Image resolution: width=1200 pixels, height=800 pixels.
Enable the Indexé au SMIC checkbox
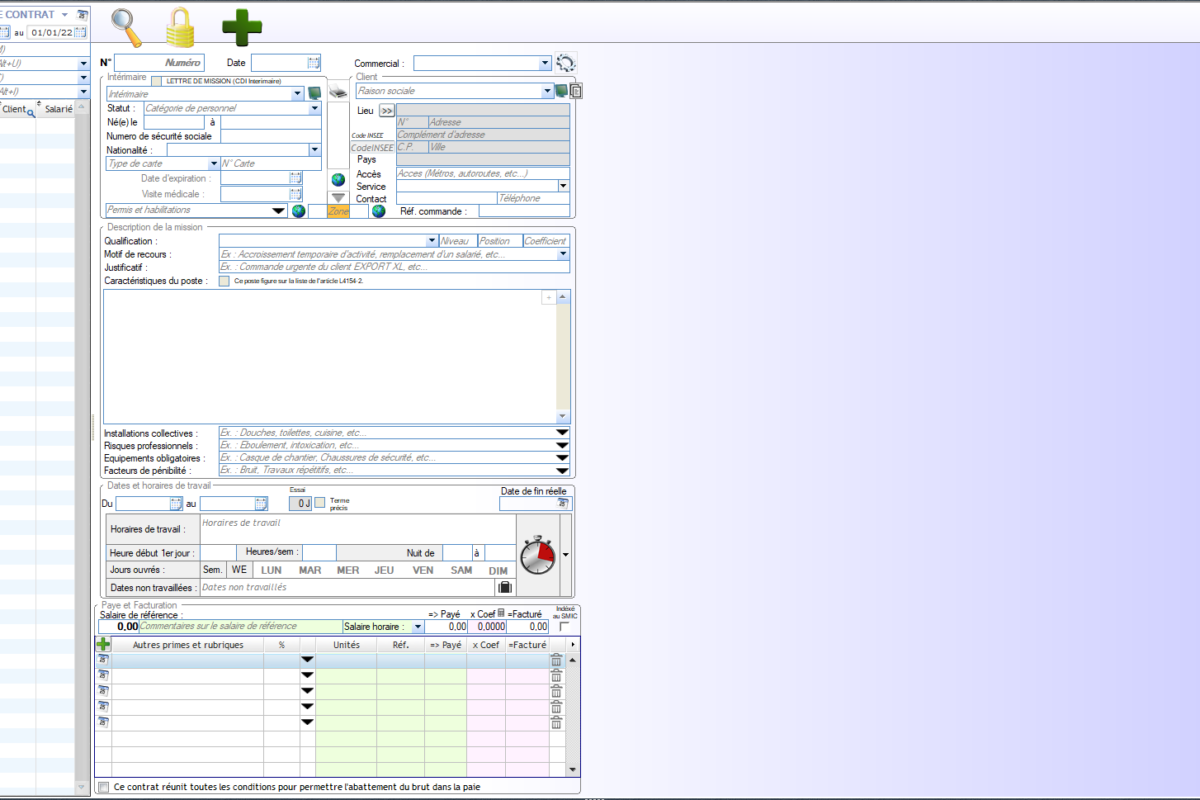point(564,627)
